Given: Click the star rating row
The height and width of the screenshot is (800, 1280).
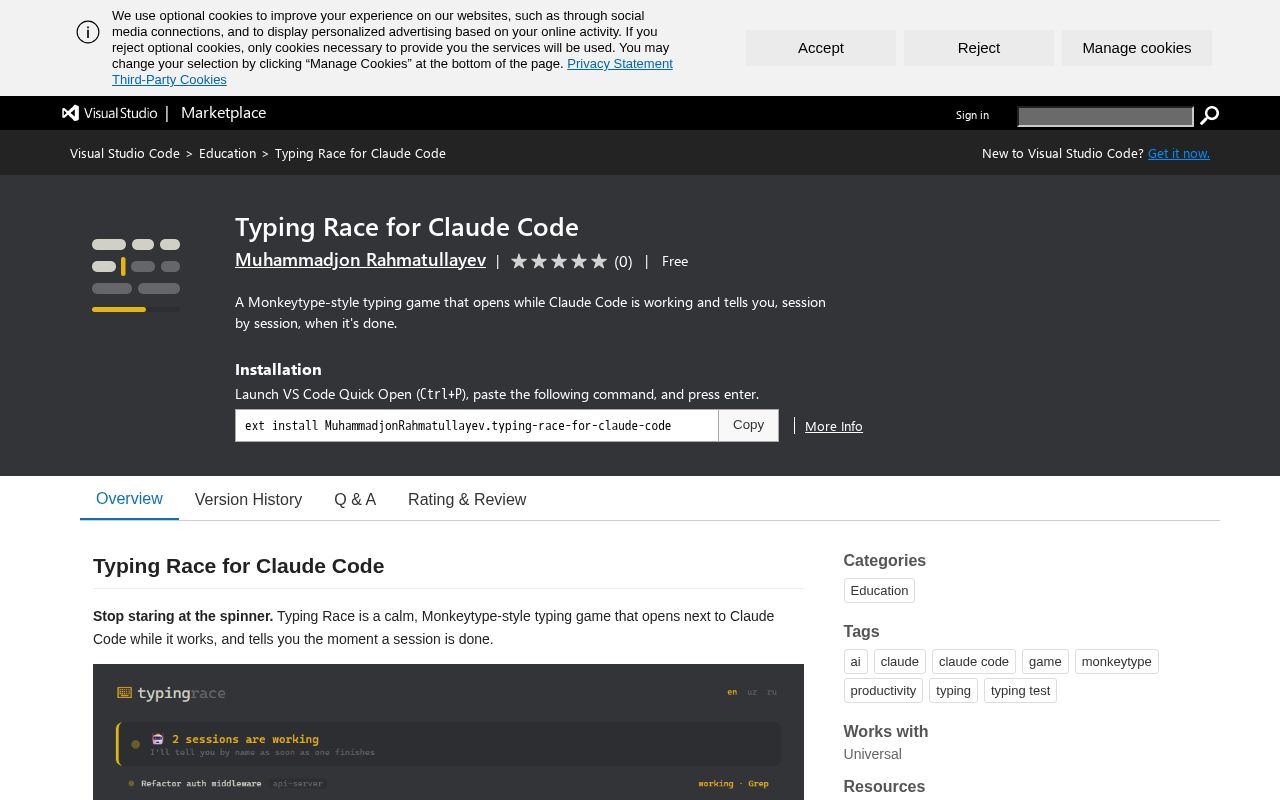Looking at the screenshot, I should coord(559,261).
